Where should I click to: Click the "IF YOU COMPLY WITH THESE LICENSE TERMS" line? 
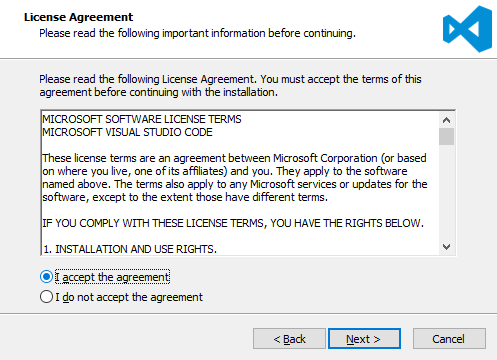233,223
